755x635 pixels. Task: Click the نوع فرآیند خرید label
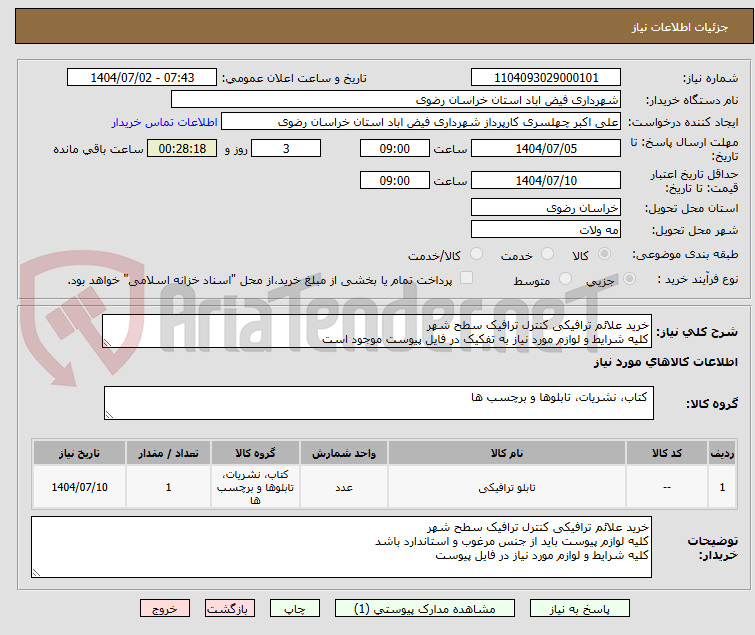tap(698, 279)
